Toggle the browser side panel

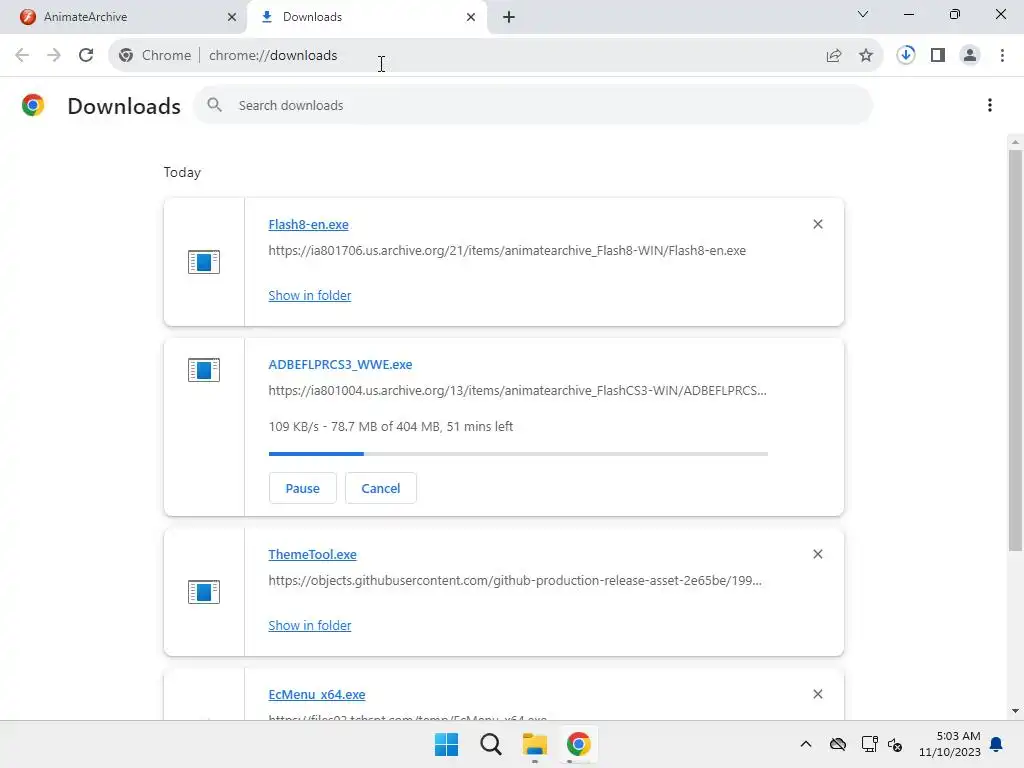coord(938,56)
